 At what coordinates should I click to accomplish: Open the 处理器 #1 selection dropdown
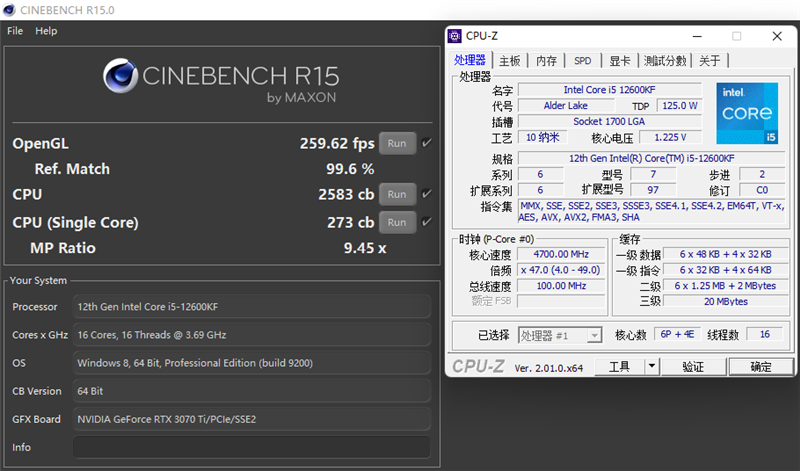pyautogui.click(x=560, y=335)
